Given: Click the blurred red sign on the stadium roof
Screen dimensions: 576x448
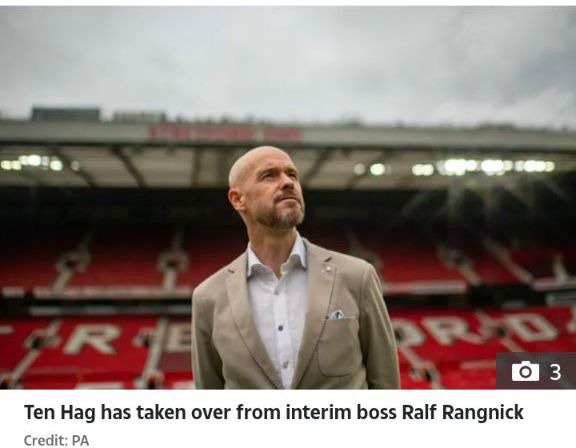Looking at the screenshot, I should tap(225, 133).
